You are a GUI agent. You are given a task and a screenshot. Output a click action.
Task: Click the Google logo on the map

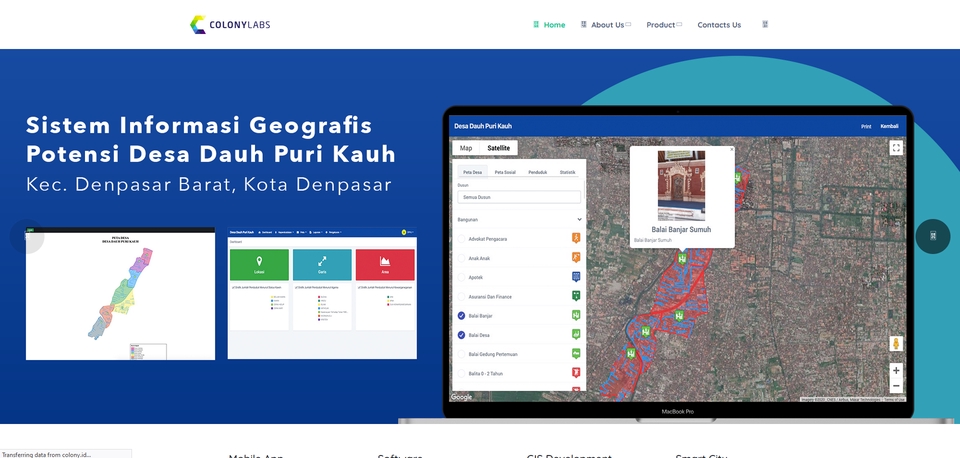click(x=462, y=397)
